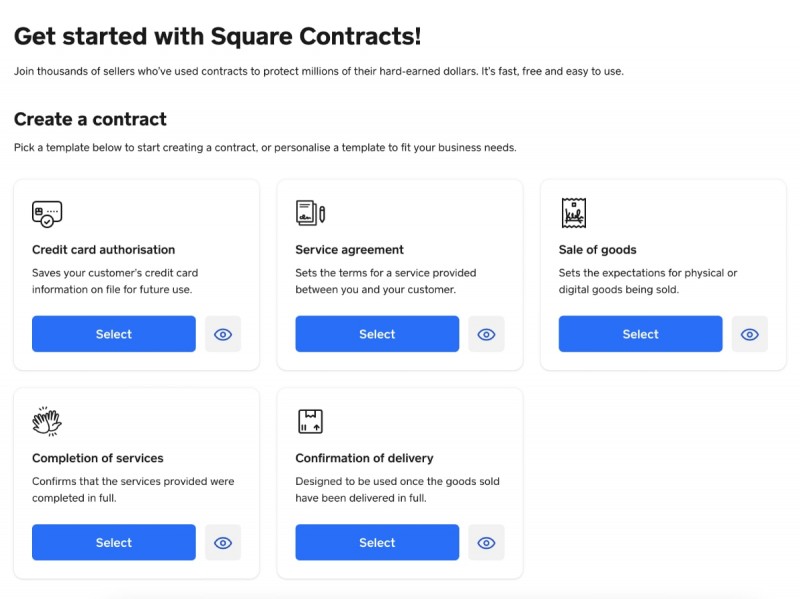Preview the Sale of goods template

pyautogui.click(x=750, y=334)
